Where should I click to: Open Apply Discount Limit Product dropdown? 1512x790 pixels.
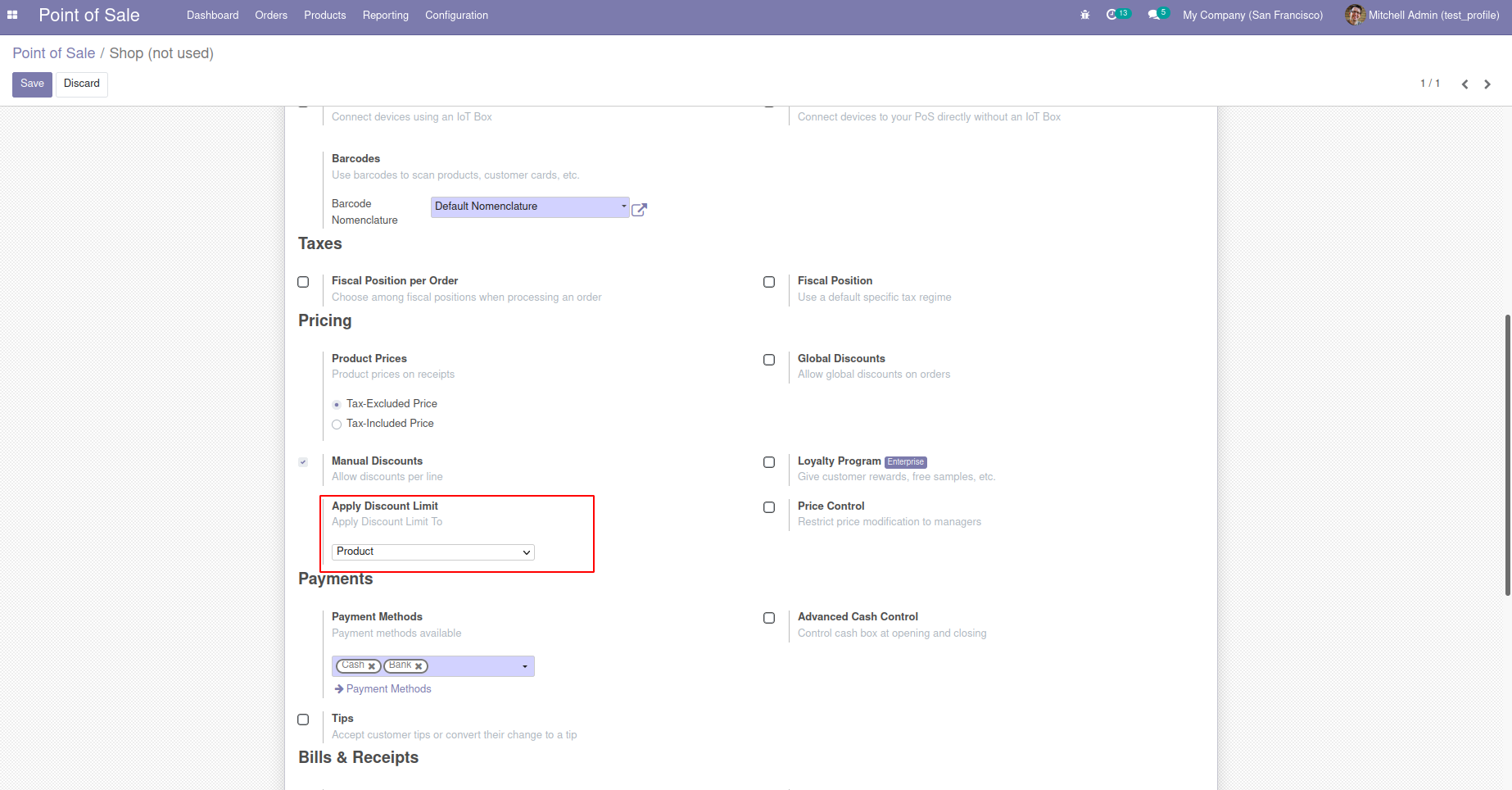pos(433,552)
